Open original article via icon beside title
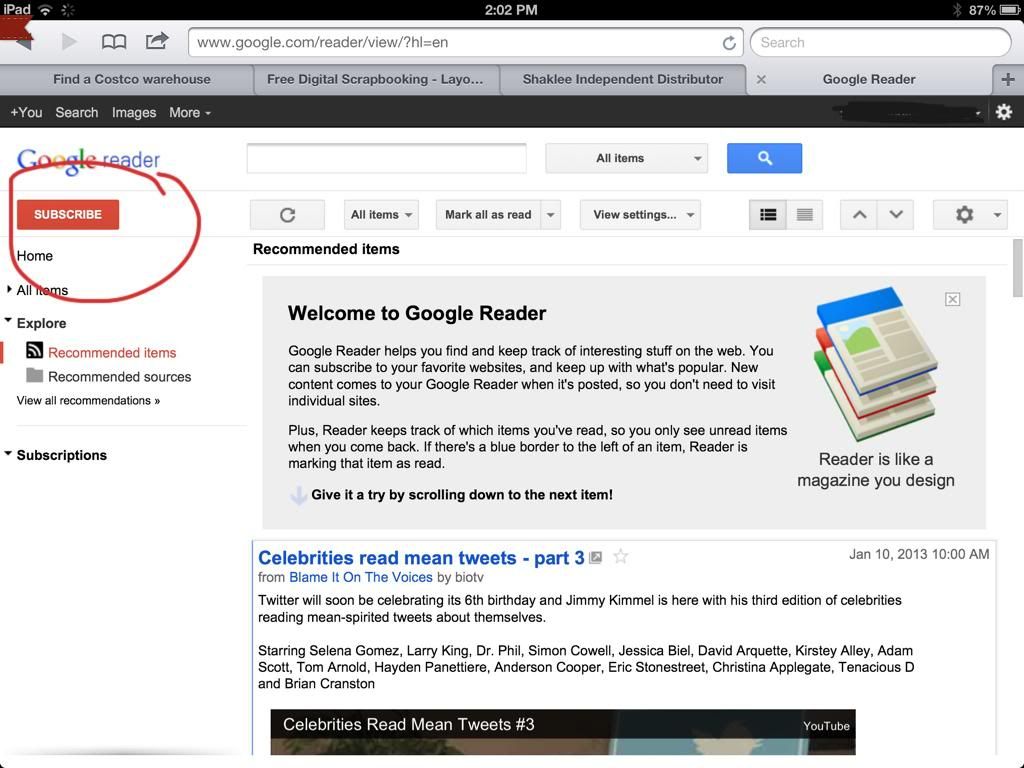 pyautogui.click(x=596, y=557)
